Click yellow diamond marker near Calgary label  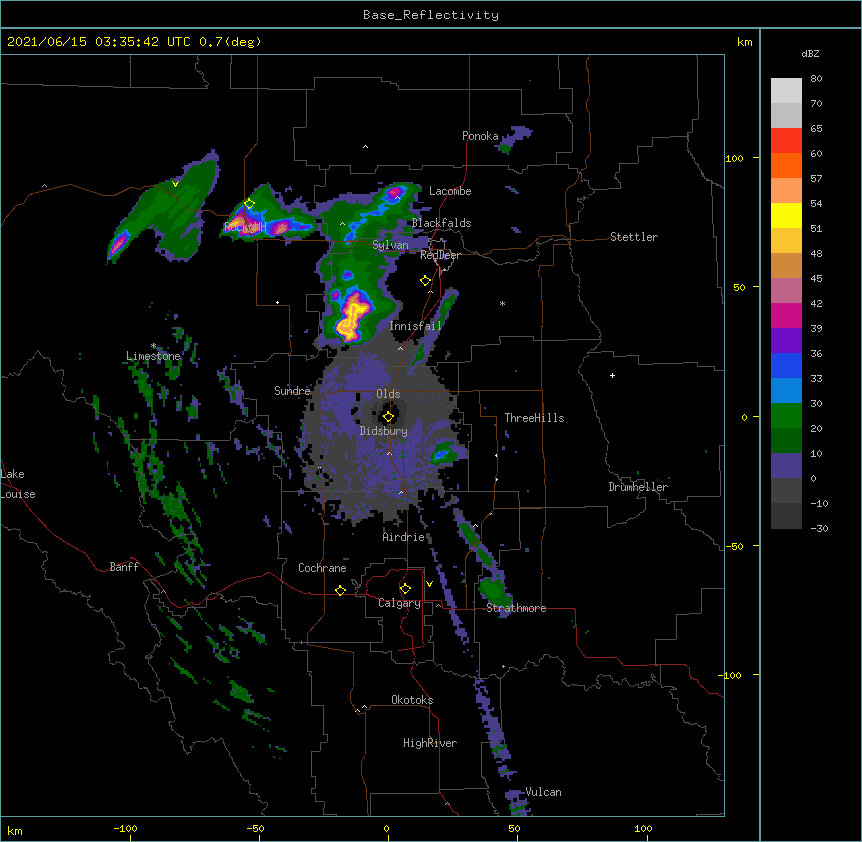pyautogui.click(x=405, y=589)
